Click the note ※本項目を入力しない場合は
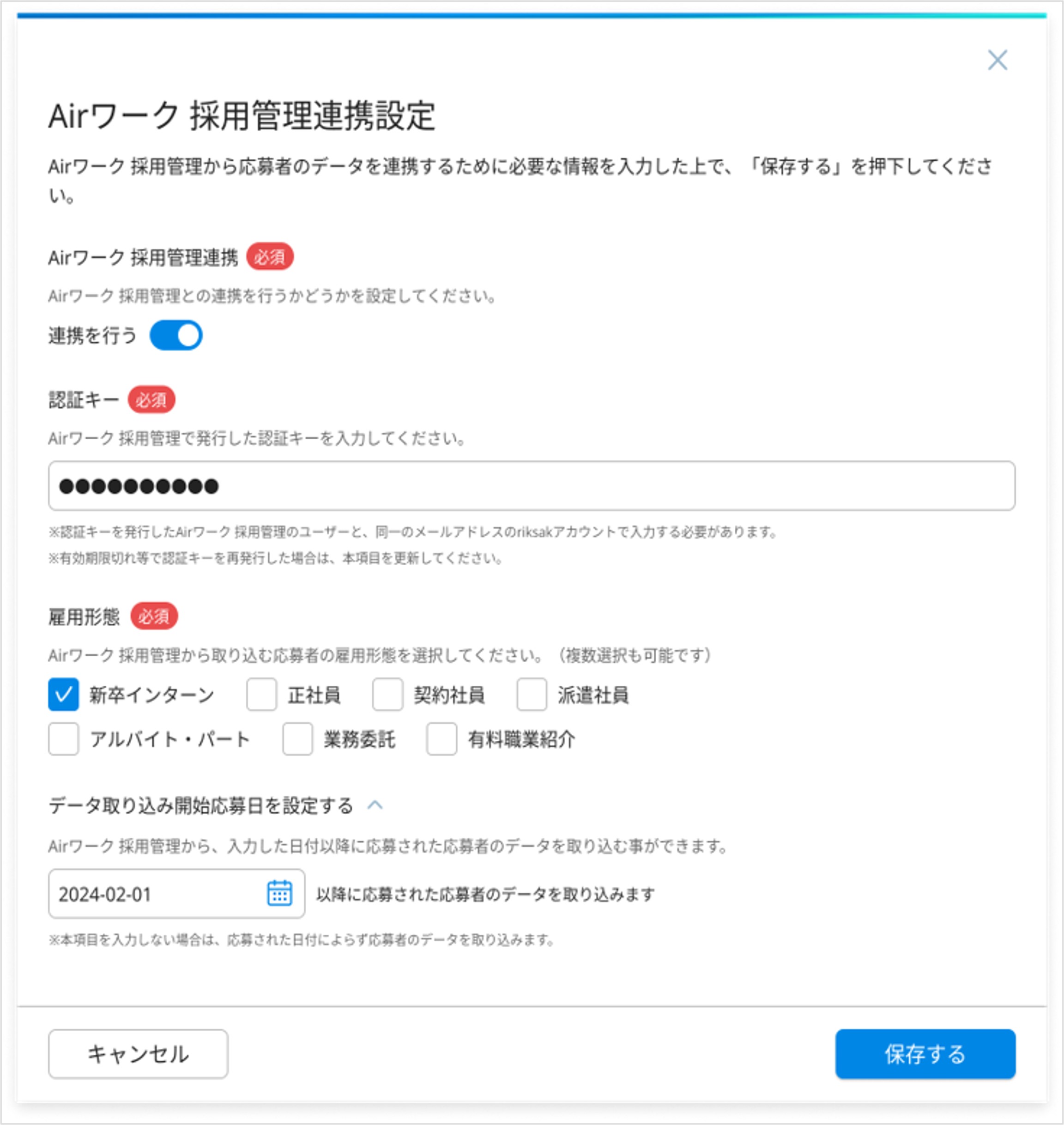Viewport: 1064px width, 1125px height. point(302,940)
